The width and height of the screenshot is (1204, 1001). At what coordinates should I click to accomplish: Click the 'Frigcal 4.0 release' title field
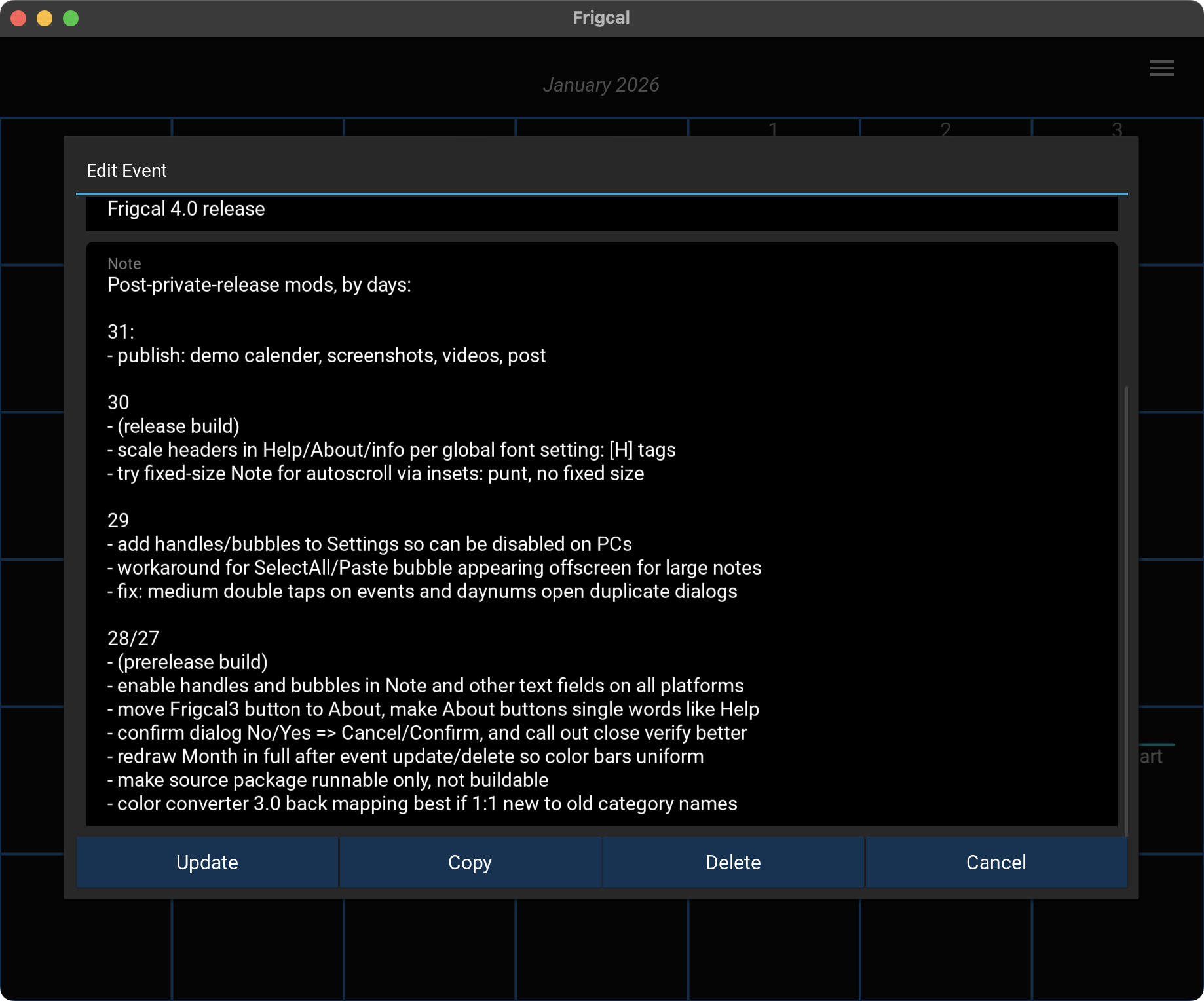tap(186, 209)
